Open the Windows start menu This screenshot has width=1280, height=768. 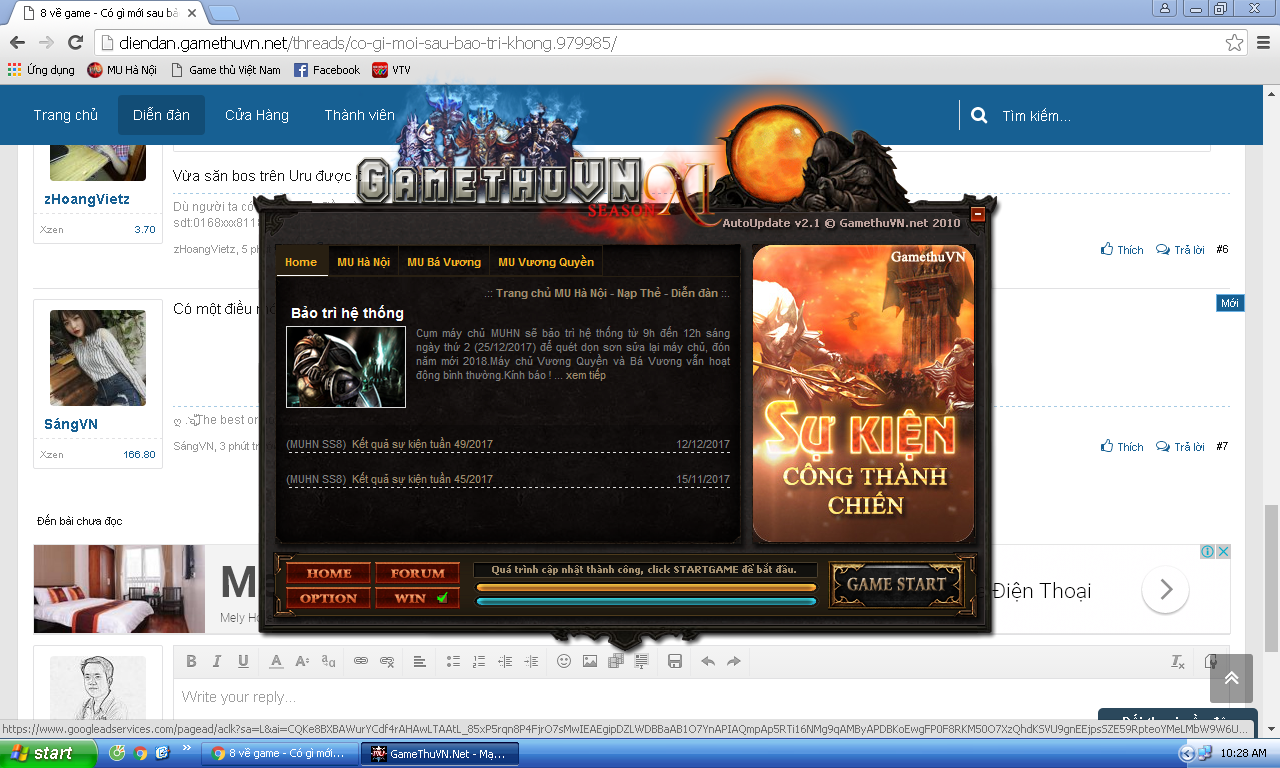tap(48, 753)
